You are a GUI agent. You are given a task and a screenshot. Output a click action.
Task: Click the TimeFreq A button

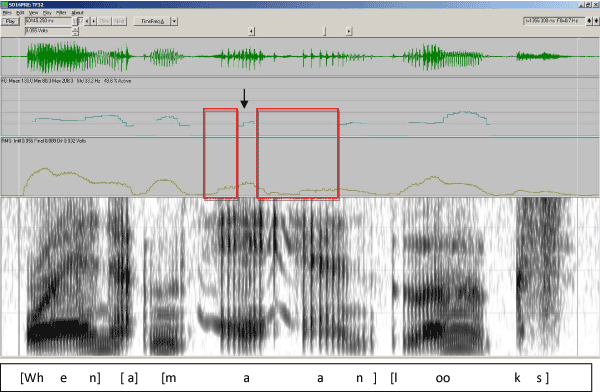click(152, 21)
